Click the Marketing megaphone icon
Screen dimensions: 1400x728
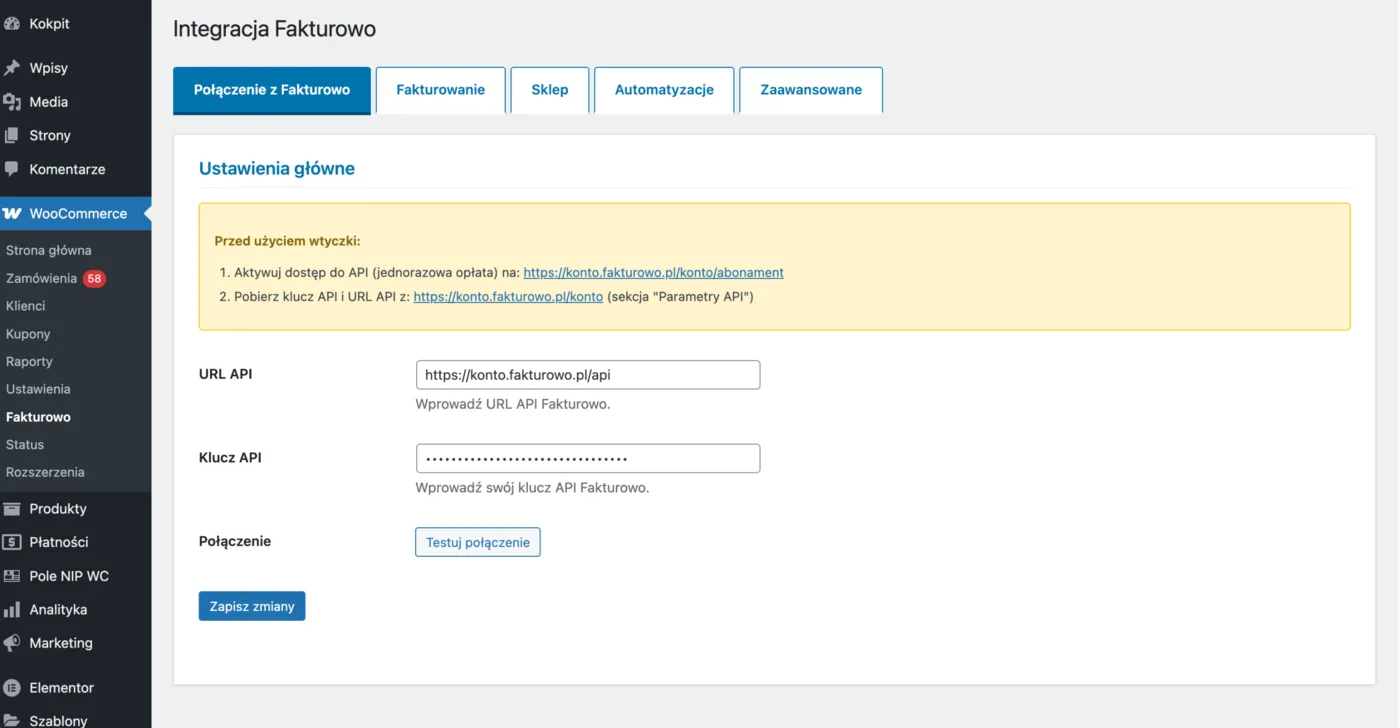coord(12,643)
